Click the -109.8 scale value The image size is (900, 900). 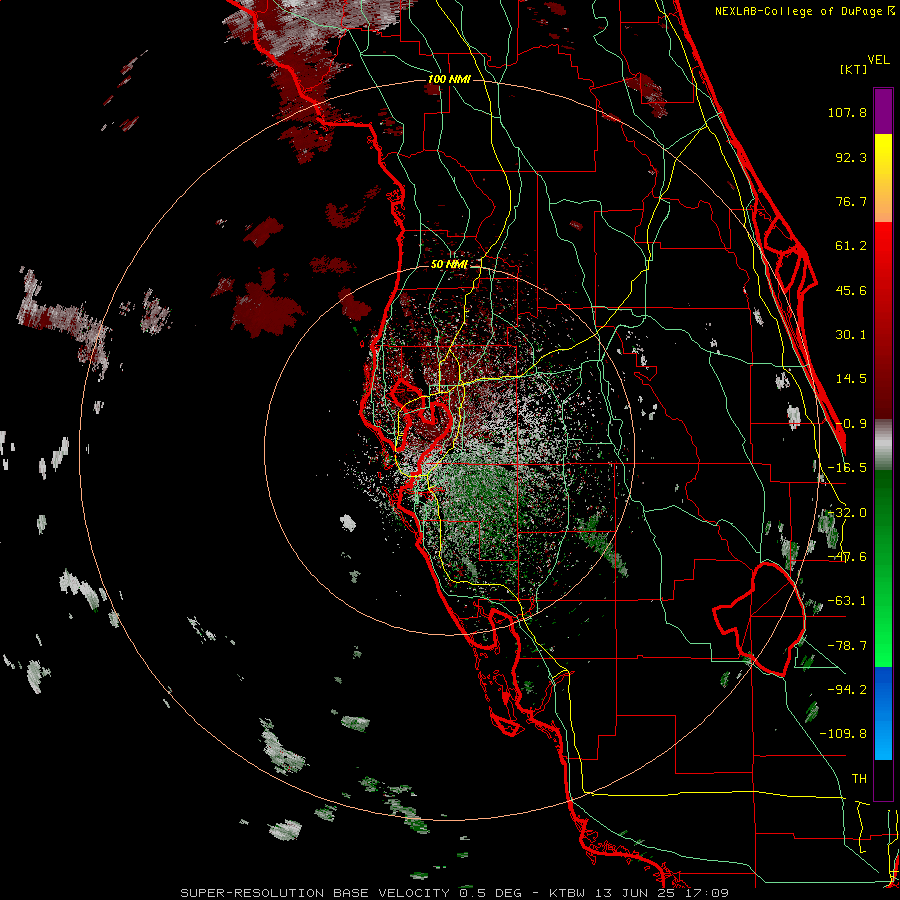tap(843, 734)
